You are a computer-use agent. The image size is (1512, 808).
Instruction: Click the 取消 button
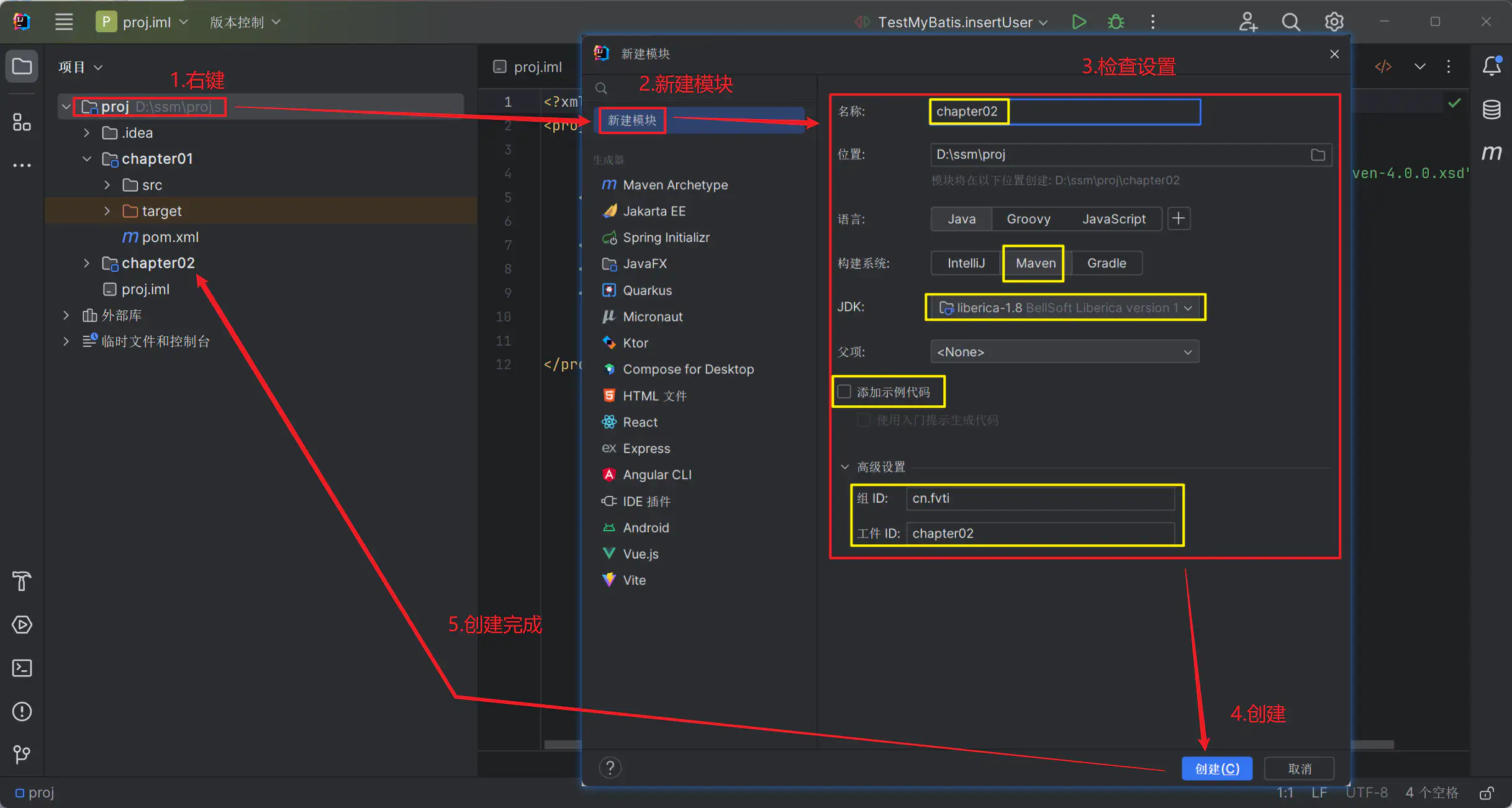(x=1299, y=768)
